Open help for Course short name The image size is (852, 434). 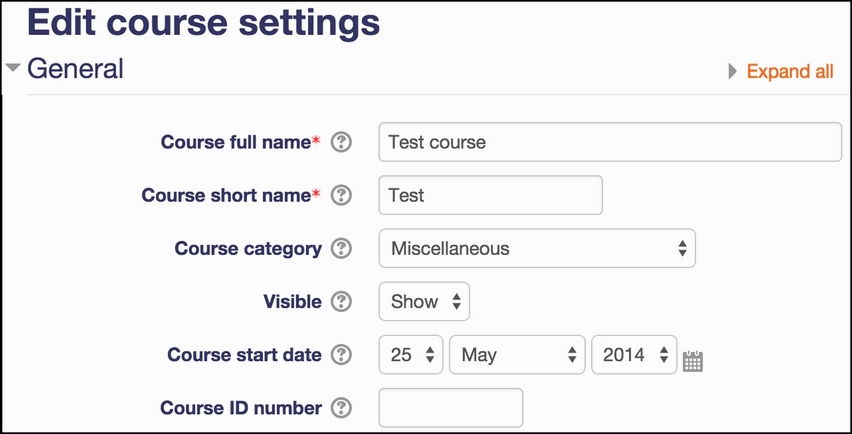point(341,195)
